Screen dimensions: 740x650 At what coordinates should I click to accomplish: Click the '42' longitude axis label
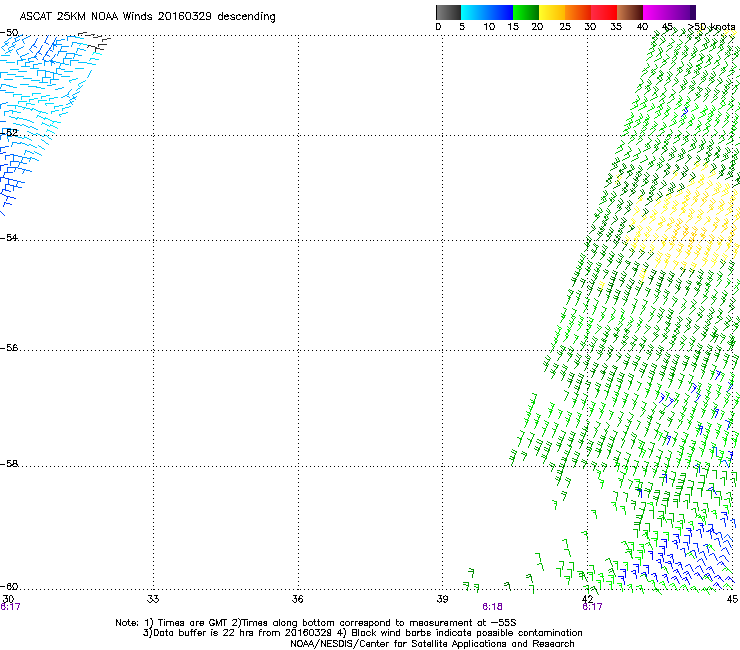point(588,599)
